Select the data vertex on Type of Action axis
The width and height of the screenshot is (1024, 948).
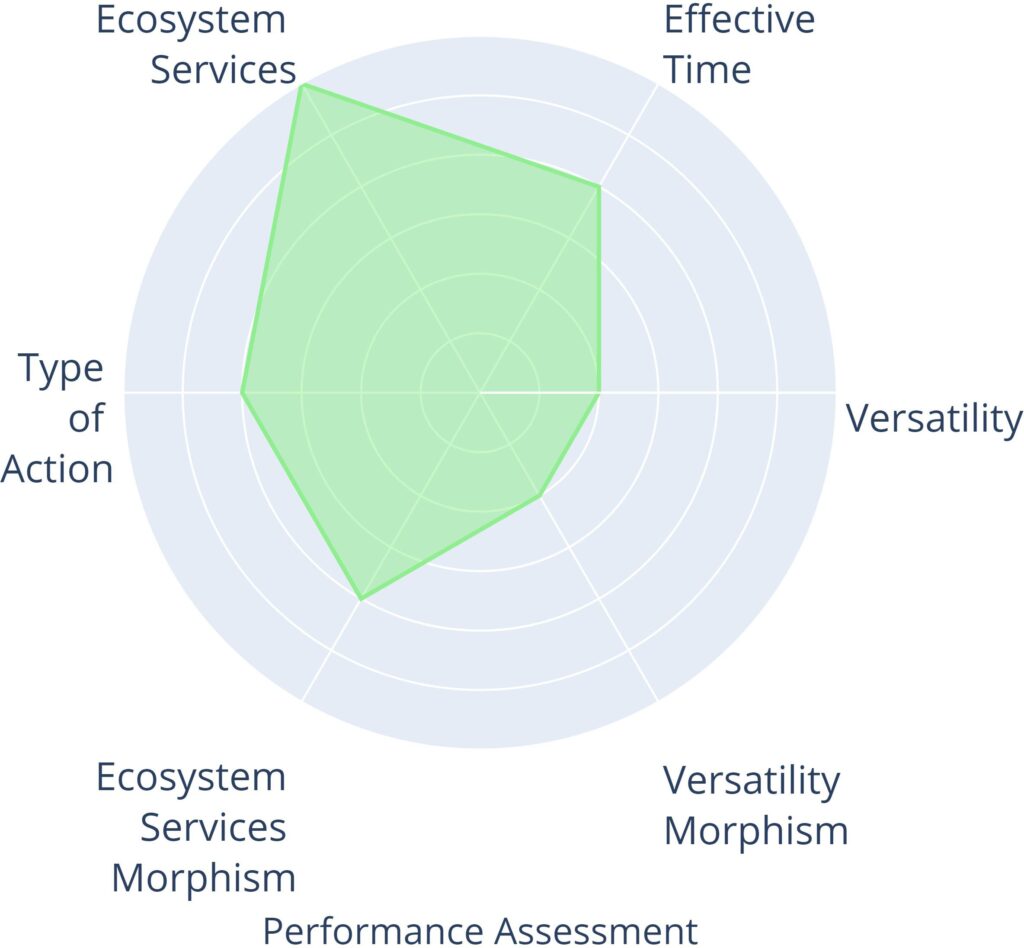tap(242, 392)
